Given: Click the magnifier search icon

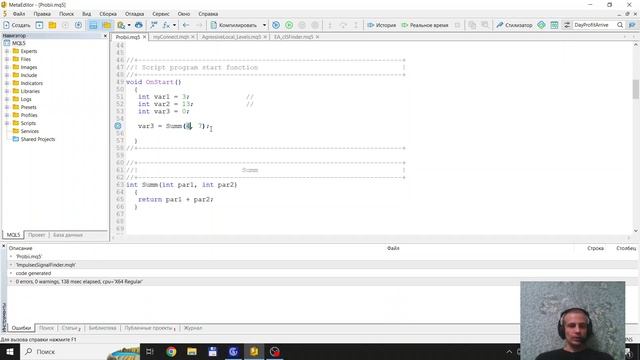Looking at the screenshot, I should point(620,25).
